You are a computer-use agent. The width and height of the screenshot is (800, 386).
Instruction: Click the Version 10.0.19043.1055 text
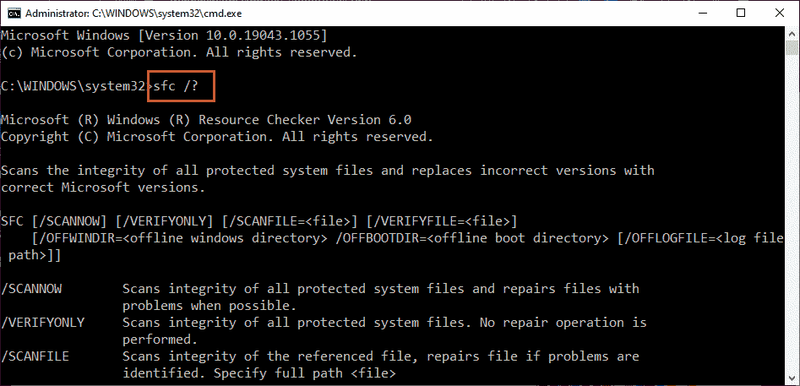[235, 36]
